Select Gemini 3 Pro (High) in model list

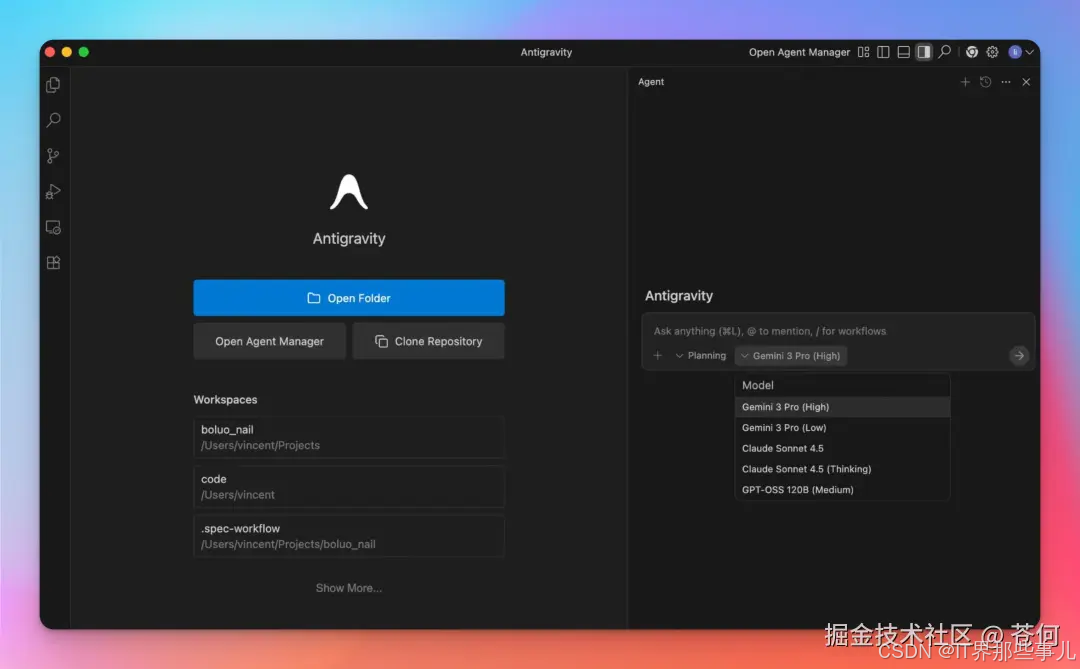842,406
